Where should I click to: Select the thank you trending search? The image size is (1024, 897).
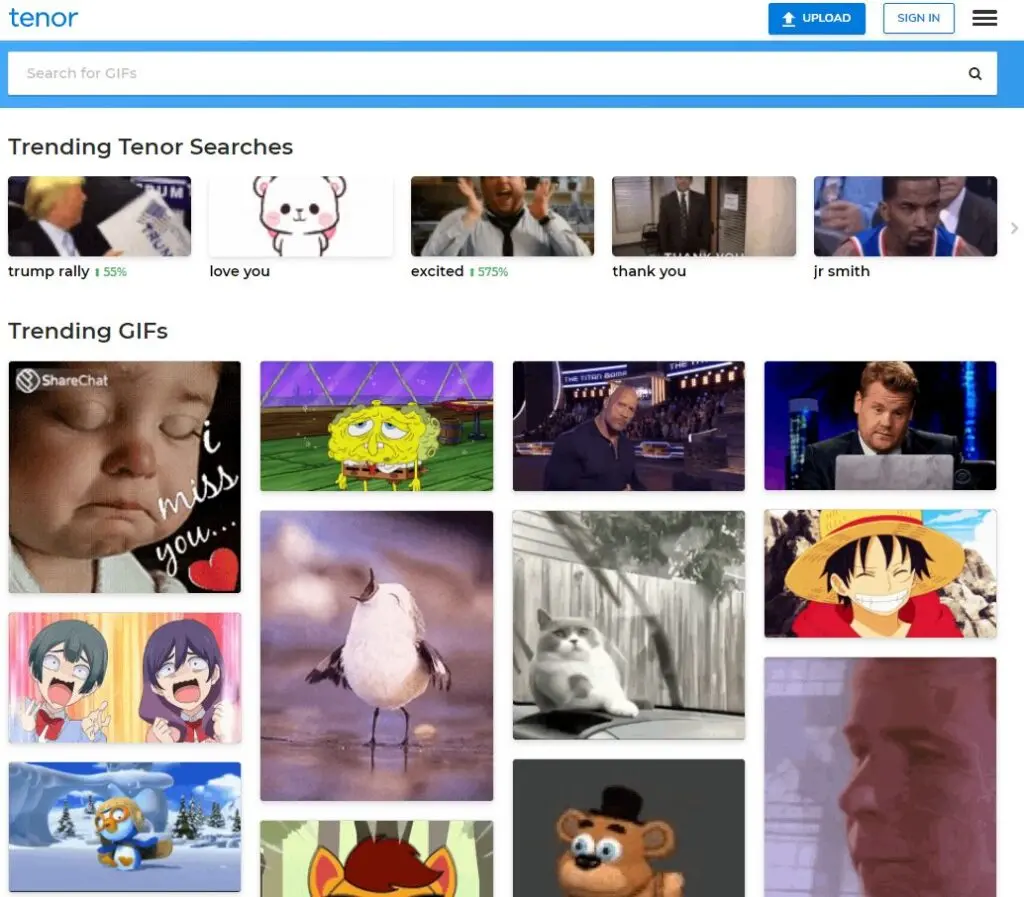(703, 217)
